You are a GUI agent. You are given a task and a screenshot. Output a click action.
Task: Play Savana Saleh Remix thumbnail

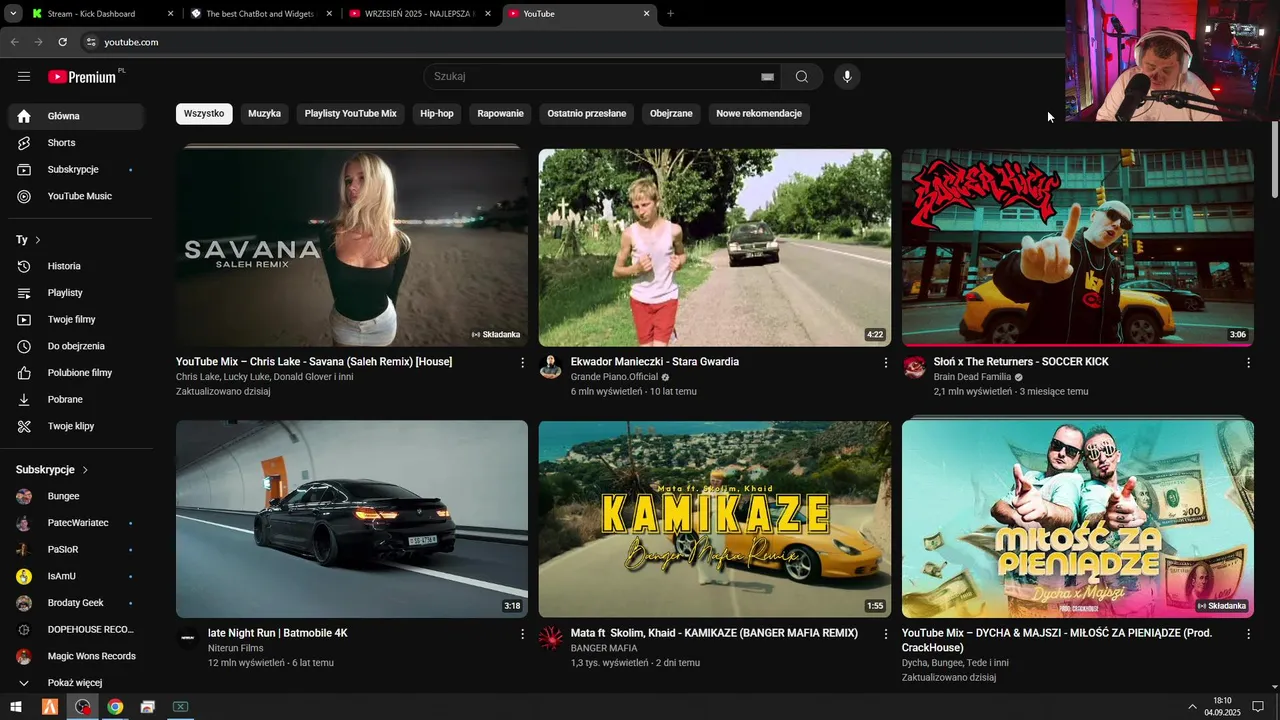[x=352, y=247]
